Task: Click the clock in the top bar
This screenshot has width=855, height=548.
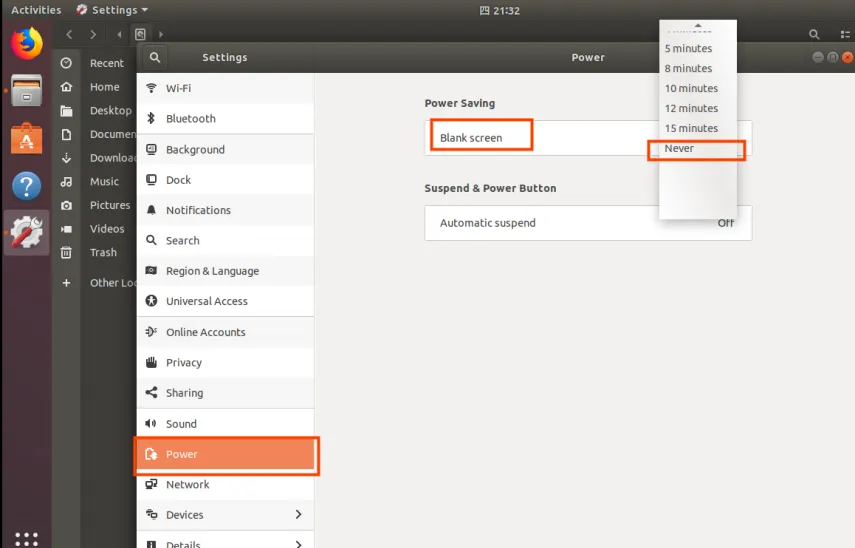Action: [x=499, y=10]
